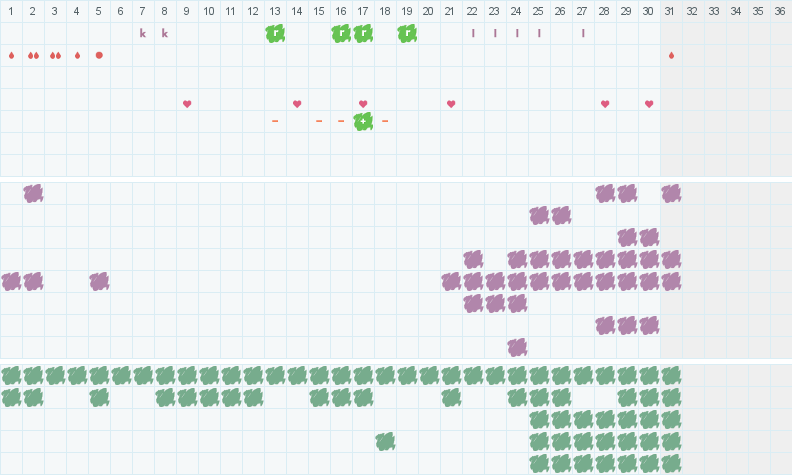Select day number 36 in the header
The width and height of the screenshot is (792, 475).
[x=780, y=11]
